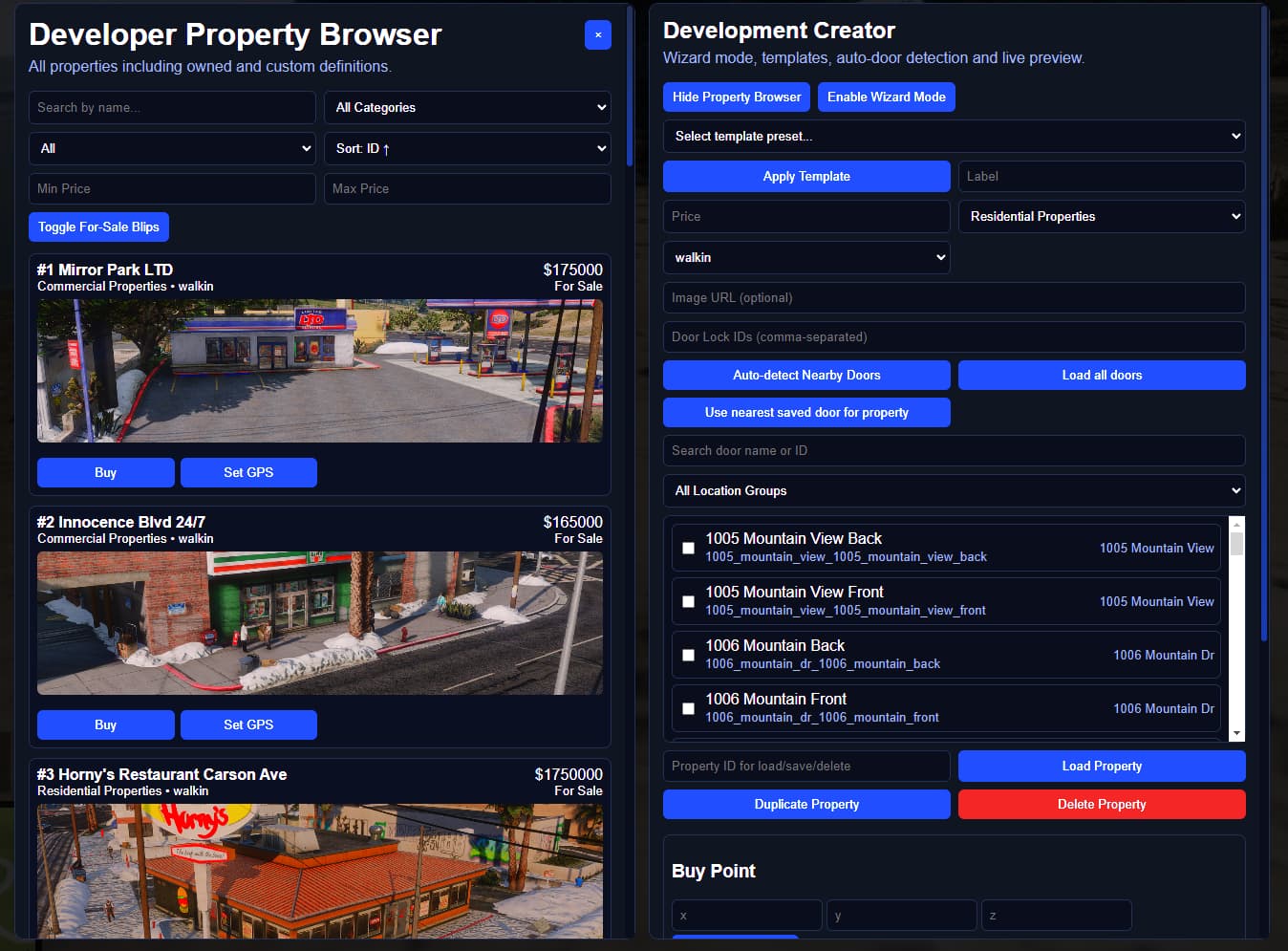Open the Mirror Park LTD property thumbnail

320,371
